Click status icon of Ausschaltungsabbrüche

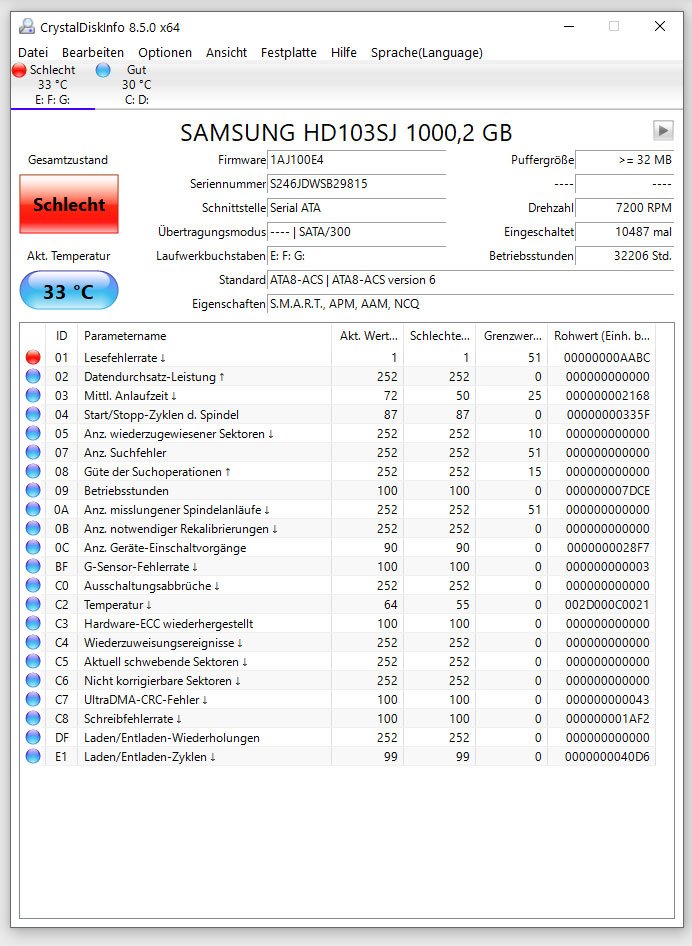tap(33, 586)
